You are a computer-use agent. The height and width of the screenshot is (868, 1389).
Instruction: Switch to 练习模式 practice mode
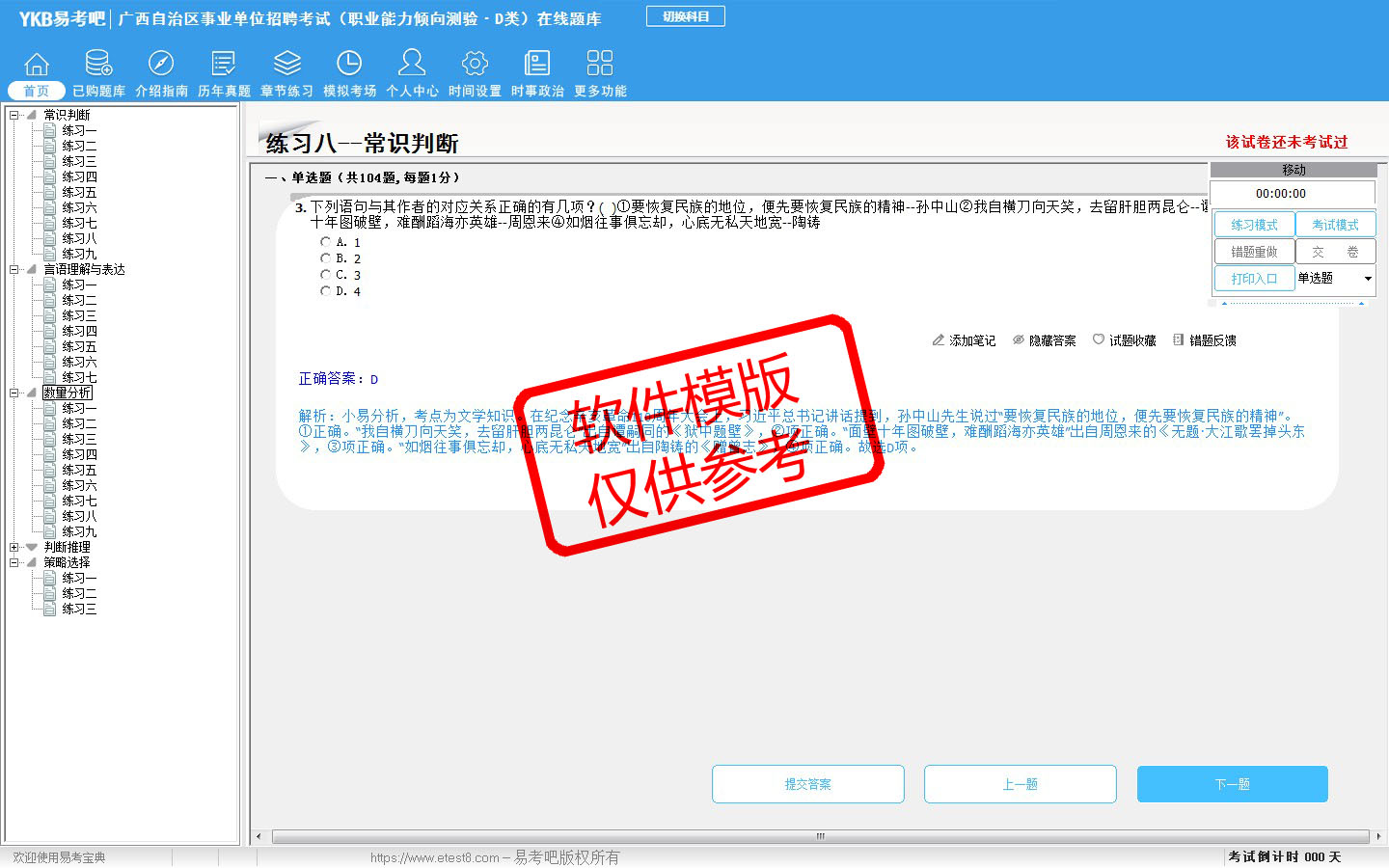1254,225
